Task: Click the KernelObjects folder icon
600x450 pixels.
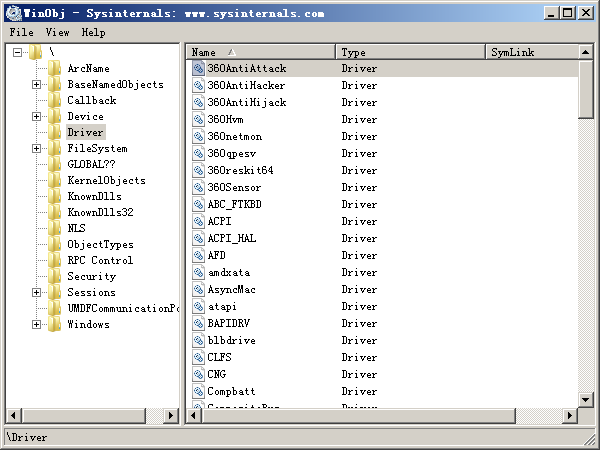Action: [54, 180]
